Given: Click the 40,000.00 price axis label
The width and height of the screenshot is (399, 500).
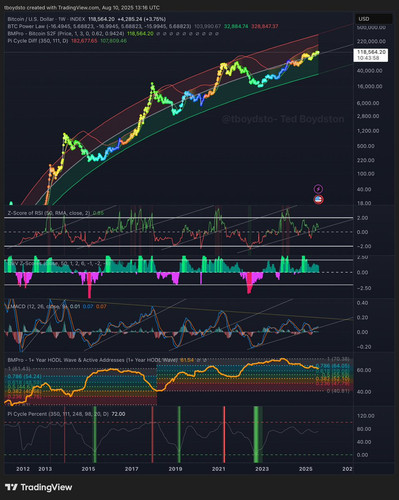Looking at the screenshot, I should (x=369, y=71).
